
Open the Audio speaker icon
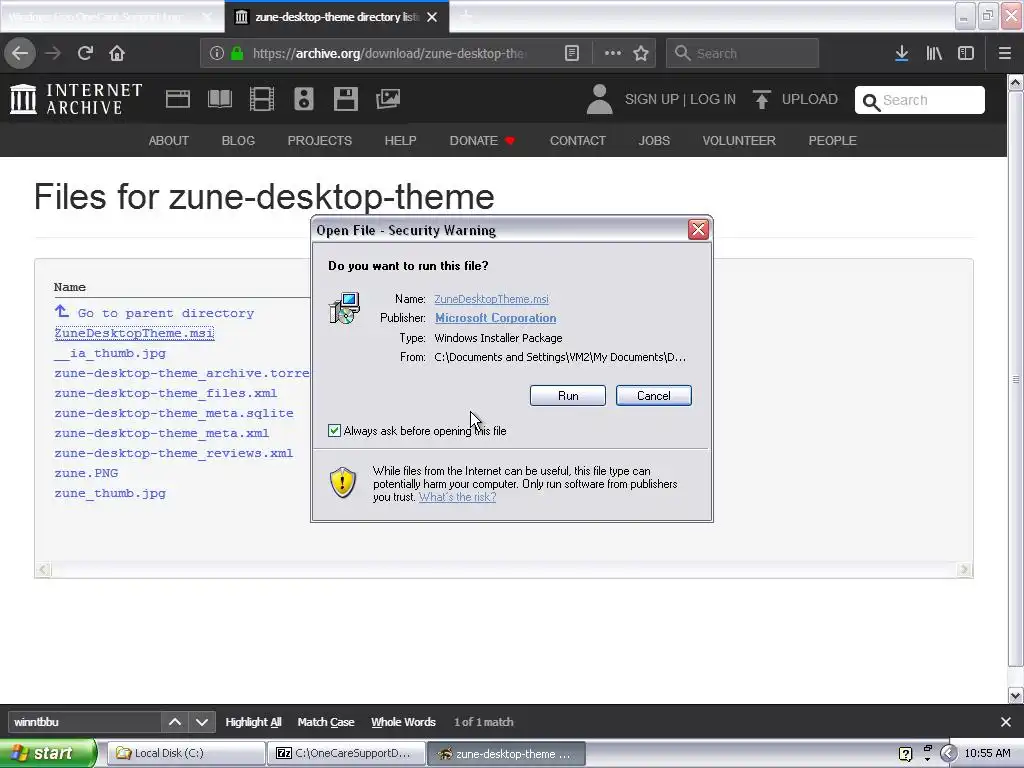[304, 99]
